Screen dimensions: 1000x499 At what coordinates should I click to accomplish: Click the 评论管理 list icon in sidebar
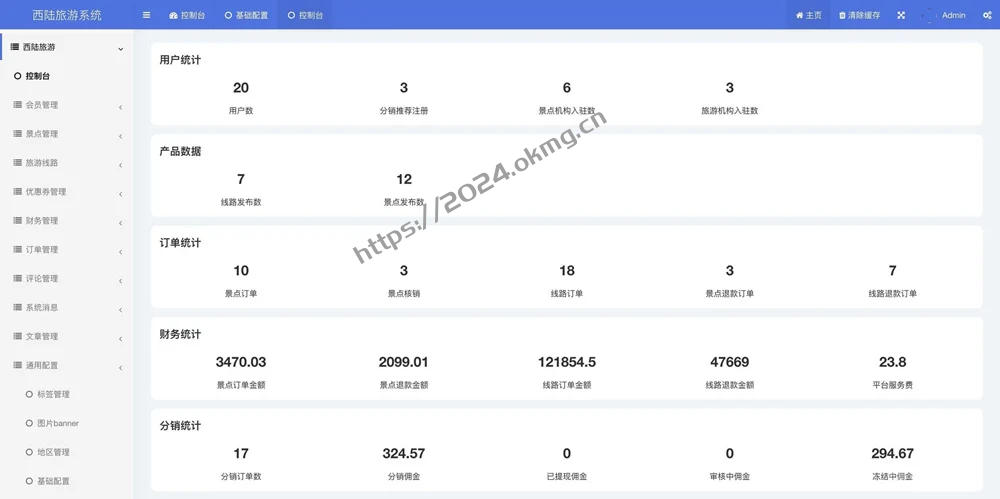click(17, 278)
